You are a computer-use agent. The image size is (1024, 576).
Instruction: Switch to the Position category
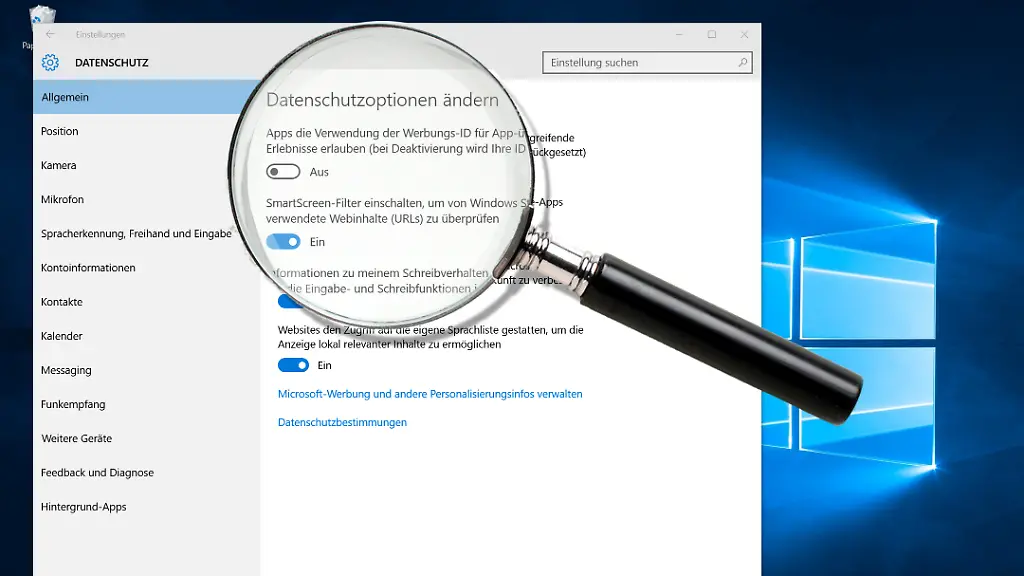(x=60, y=131)
